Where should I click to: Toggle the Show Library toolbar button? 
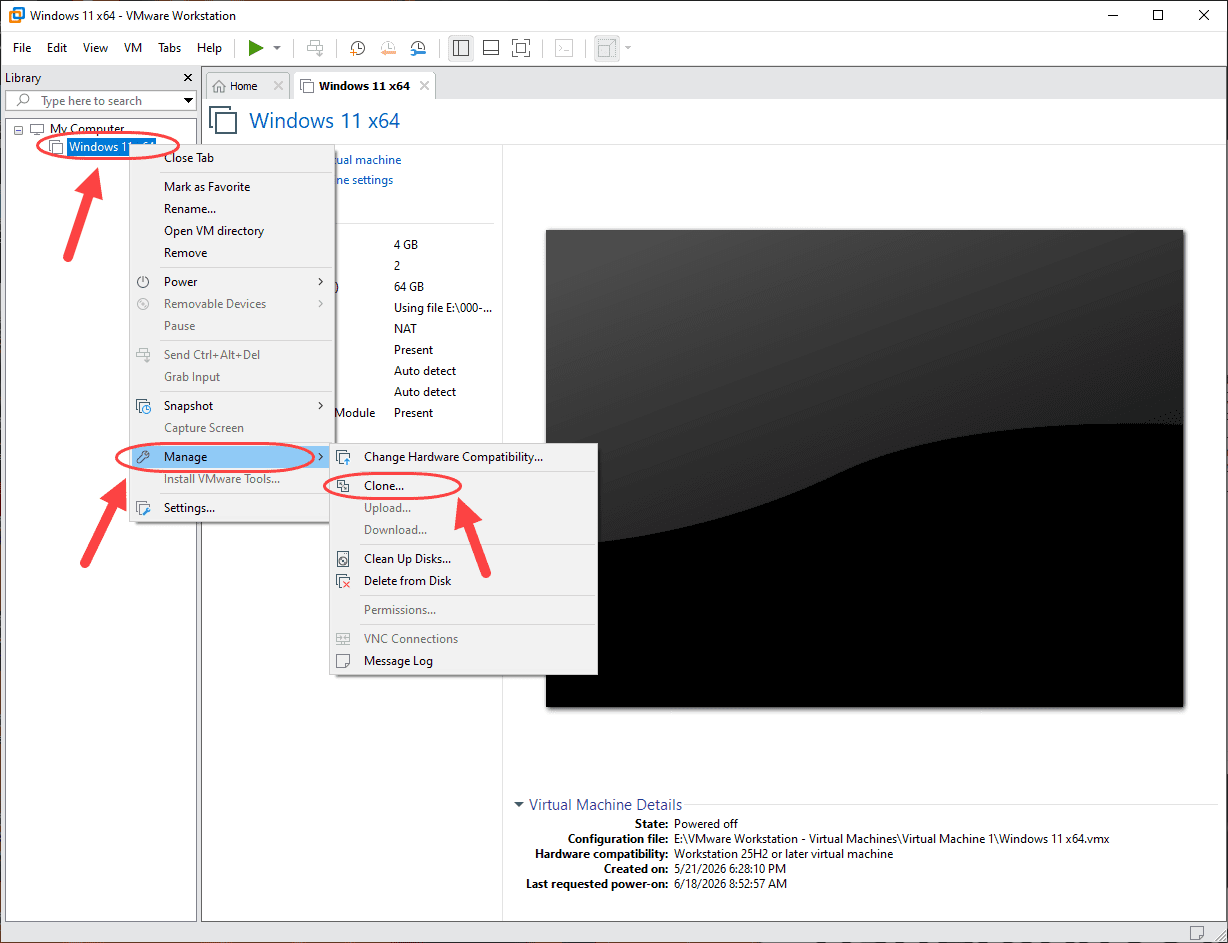(x=461, y=48)
